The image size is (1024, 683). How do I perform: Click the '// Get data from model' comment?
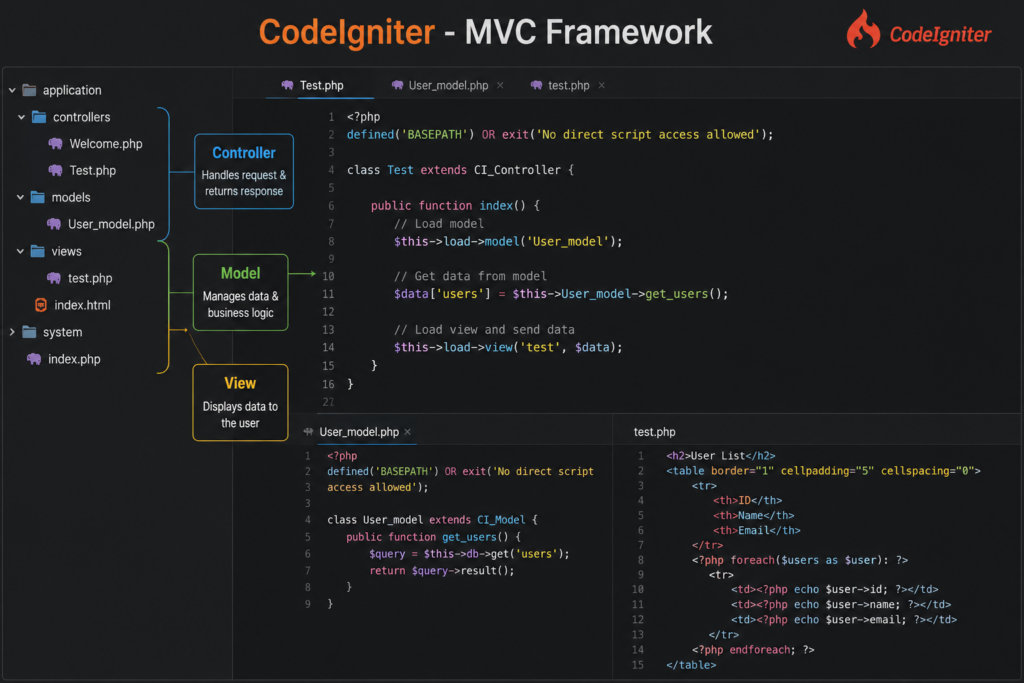coord(470,276)
